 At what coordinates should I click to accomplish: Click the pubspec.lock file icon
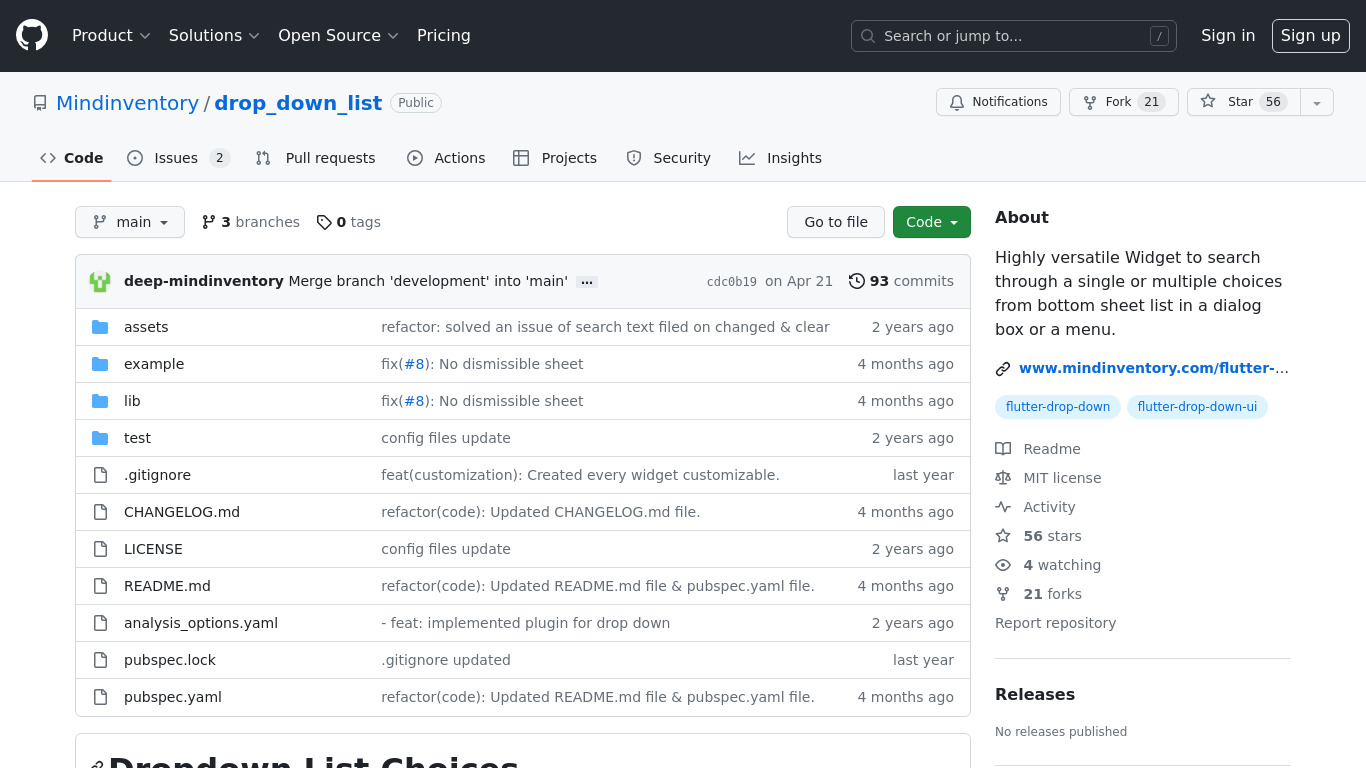click(100, 660)
